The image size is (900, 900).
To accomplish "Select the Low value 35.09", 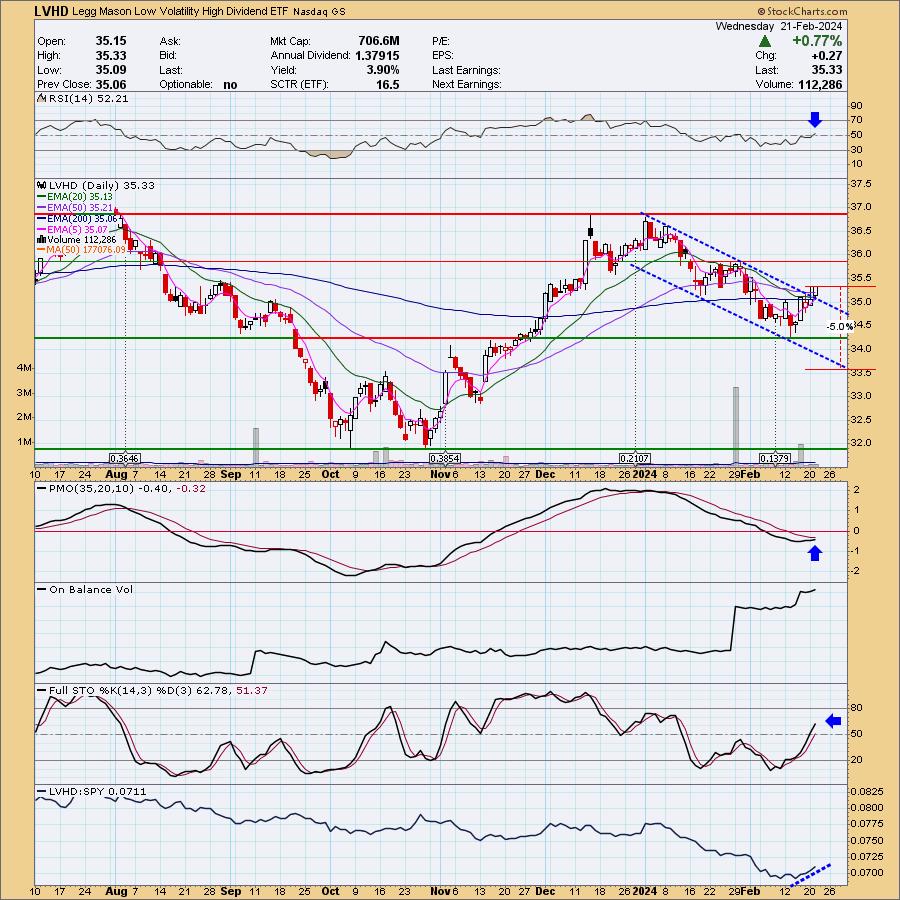I will pyautogui.click(x=111, y=70).
